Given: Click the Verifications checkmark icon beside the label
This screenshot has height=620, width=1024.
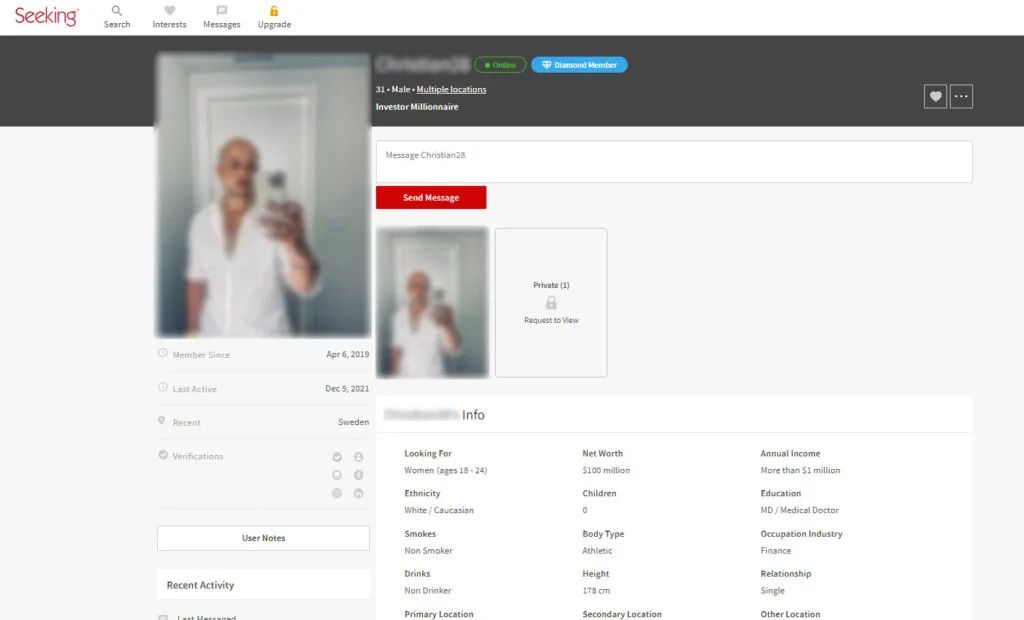Looking at the screenshot, I should (163, 455).
